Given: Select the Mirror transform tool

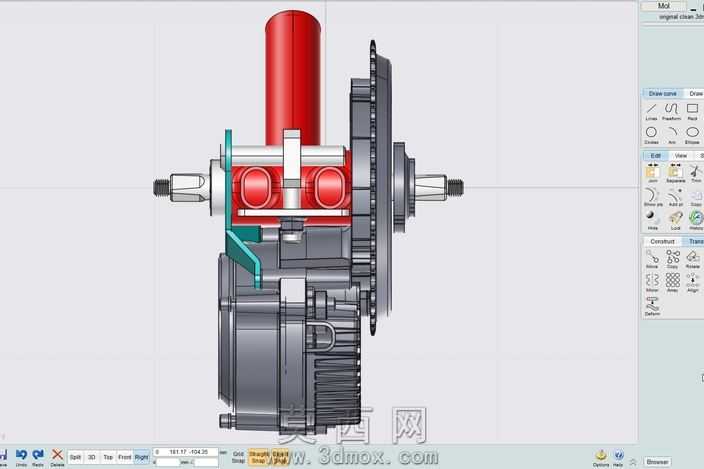Looking at the screenshot, I should pos(652,283).
